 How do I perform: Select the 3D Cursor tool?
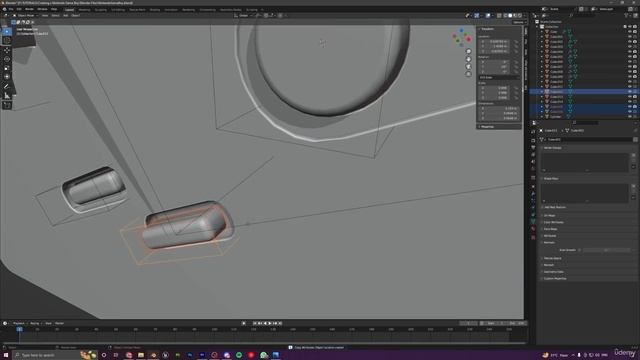pyautogui.click(x=7, y=40)
